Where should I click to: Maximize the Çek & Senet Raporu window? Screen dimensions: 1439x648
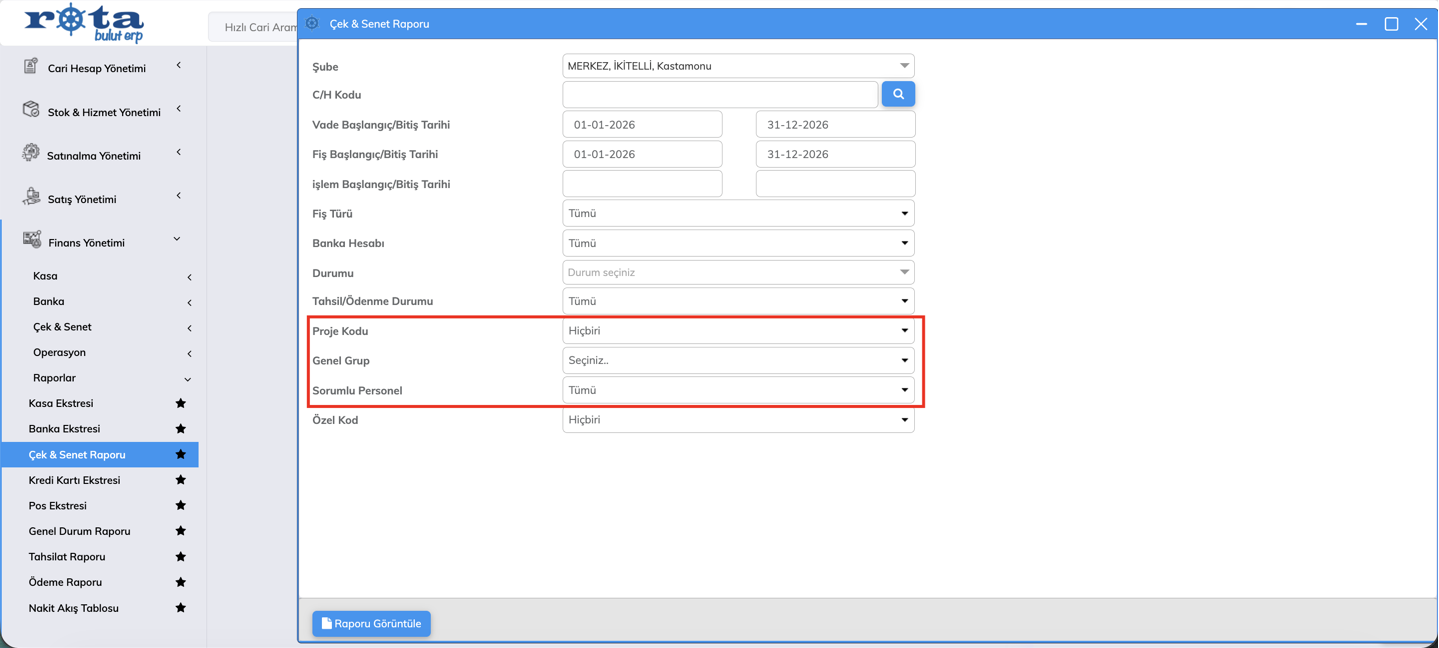tap(1391, 24)
